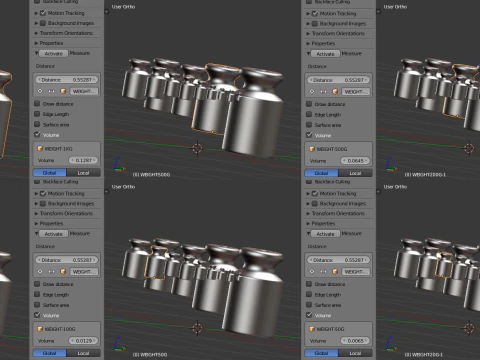This screenshot has width=480, height=360.
Task: Click cube icon next to WEIGHT-50G label
Action: pyautogui.click(x=312, y=329)
